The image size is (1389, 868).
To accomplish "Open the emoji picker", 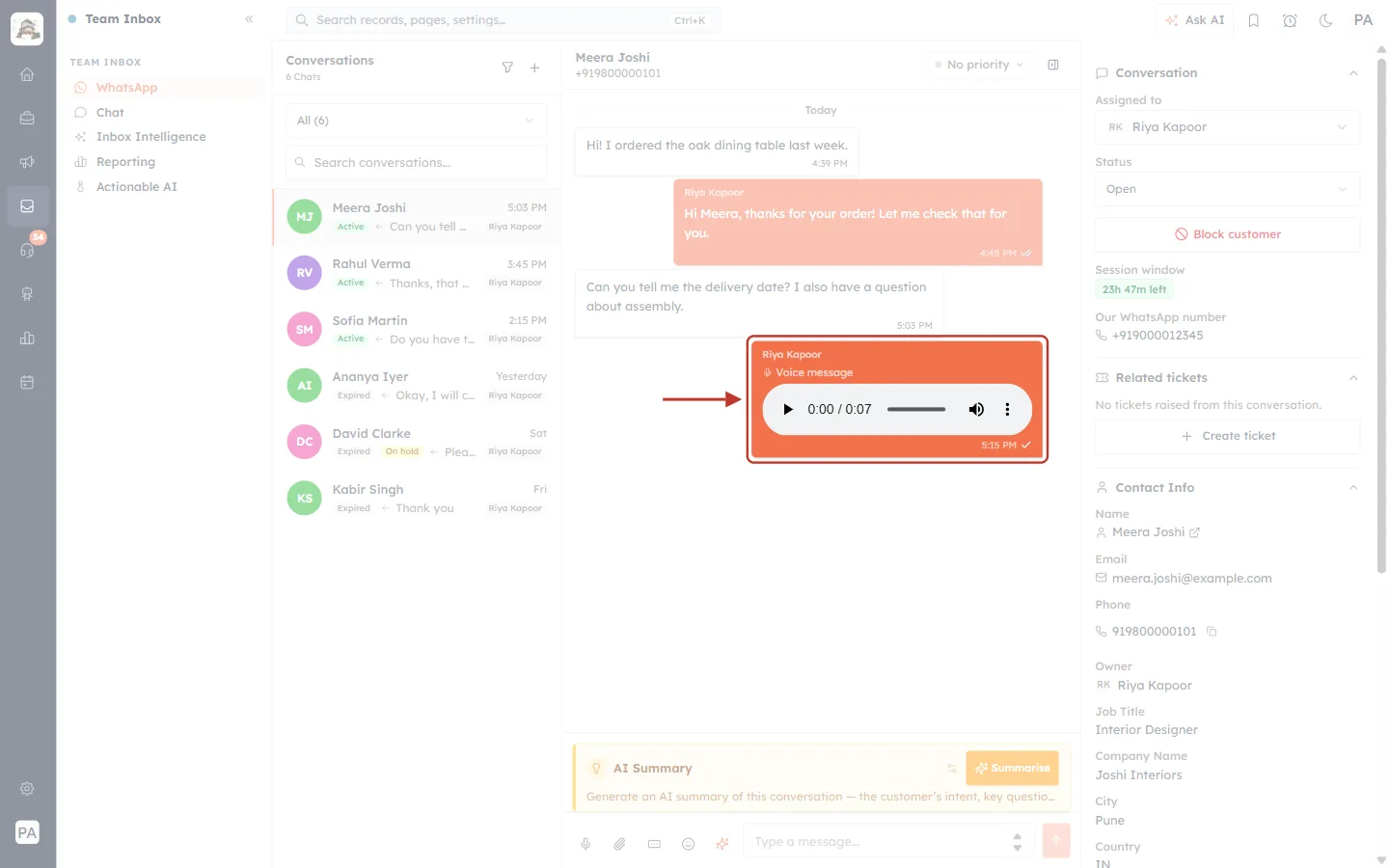I will (x=688, y=844).
